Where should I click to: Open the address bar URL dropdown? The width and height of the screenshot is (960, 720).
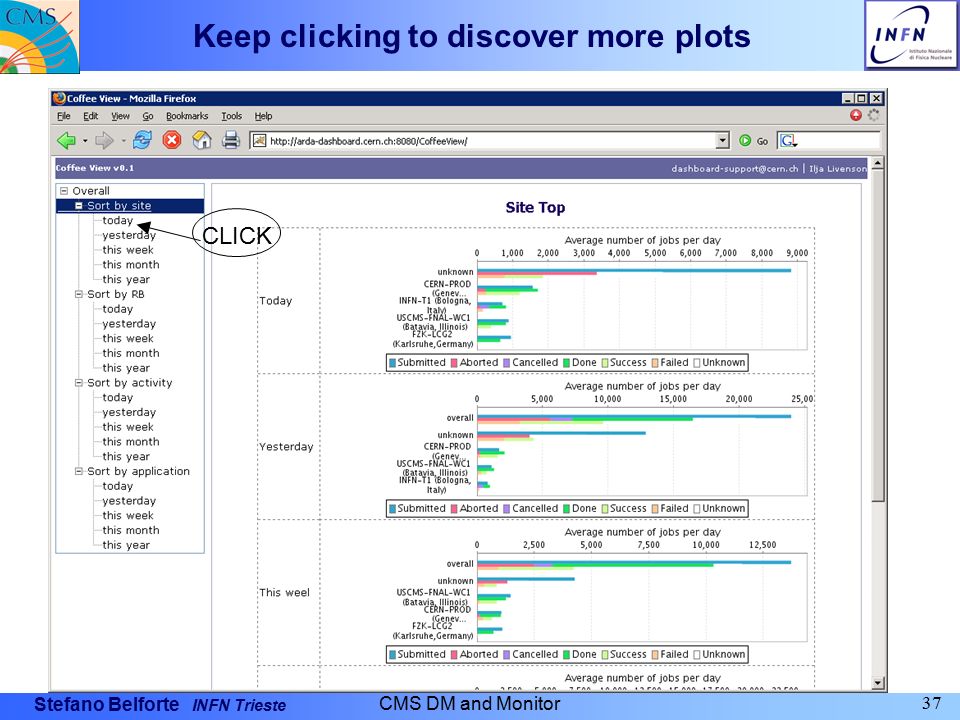pos(722,141)
